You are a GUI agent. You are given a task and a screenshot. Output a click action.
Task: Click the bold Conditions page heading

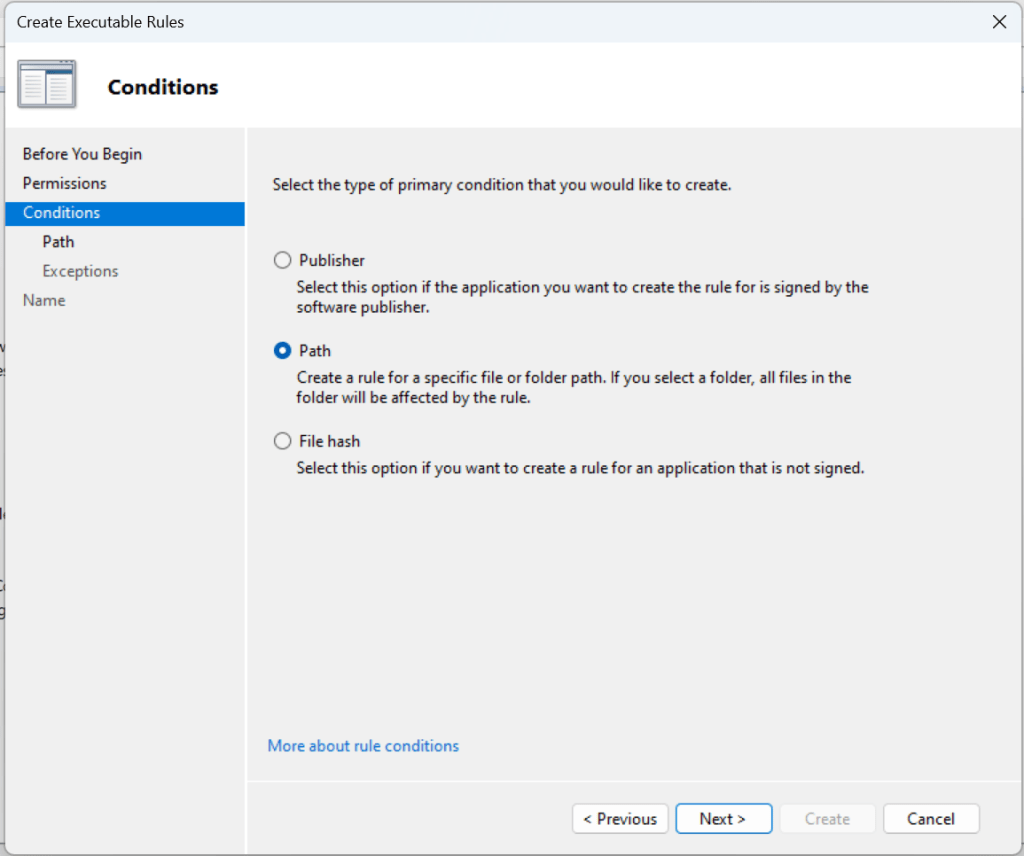click(x=162, y=87)
